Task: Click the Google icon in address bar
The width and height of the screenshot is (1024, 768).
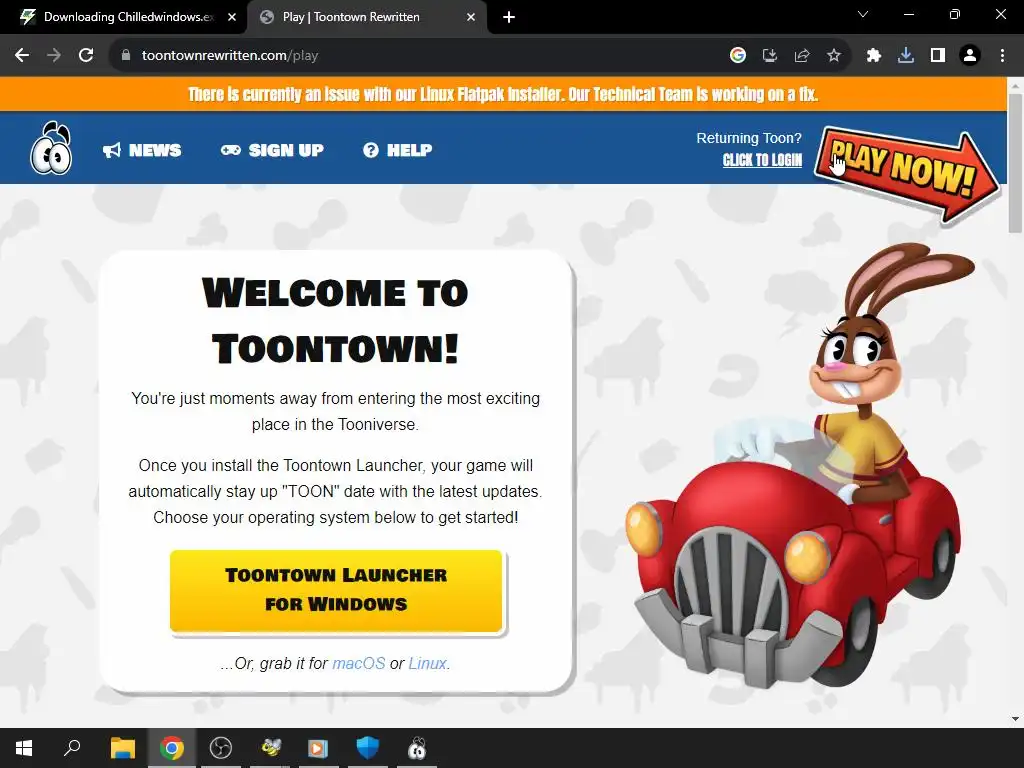Action: click(x=738, y=56)
